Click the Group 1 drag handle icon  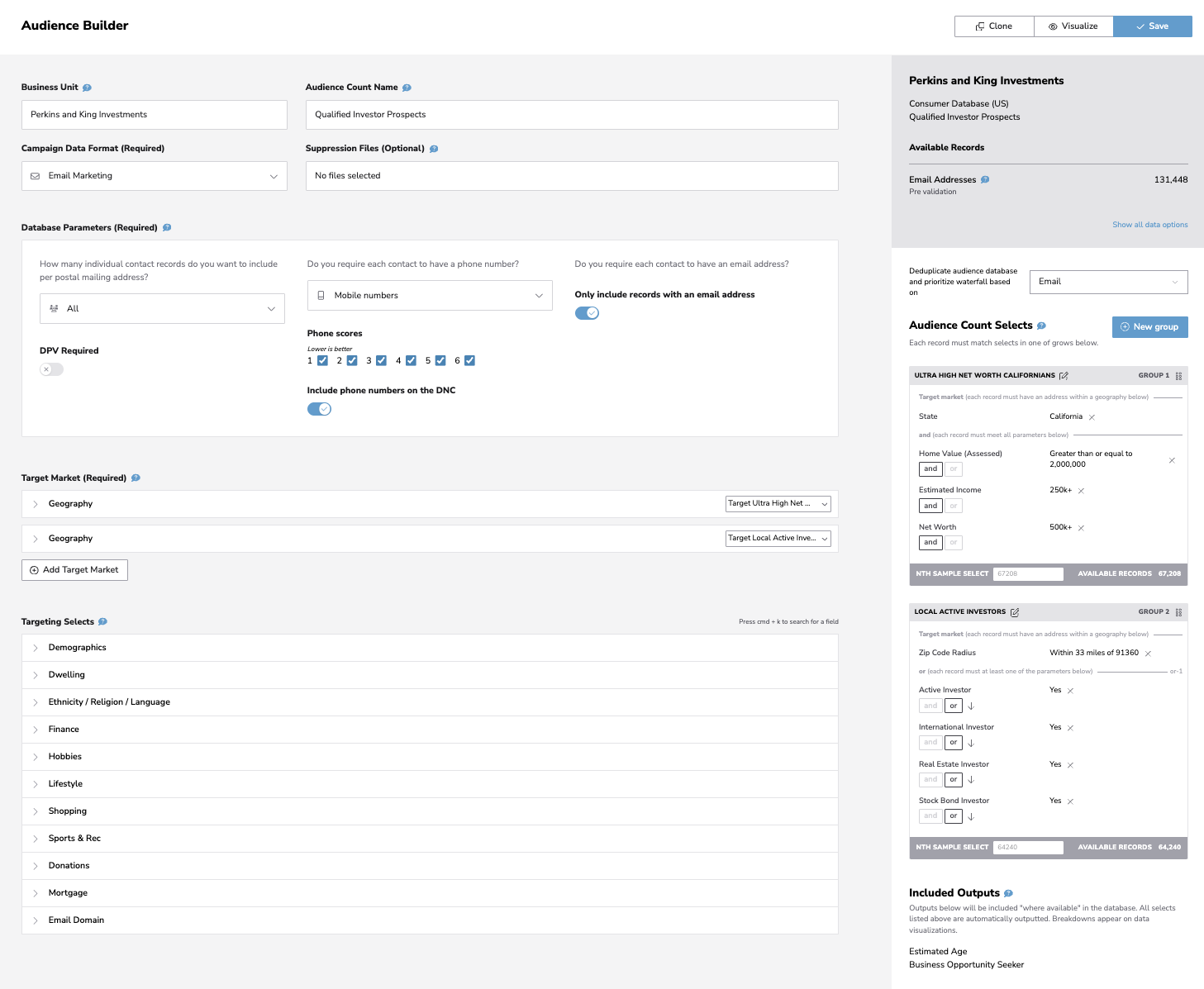tap(1178, 376)
